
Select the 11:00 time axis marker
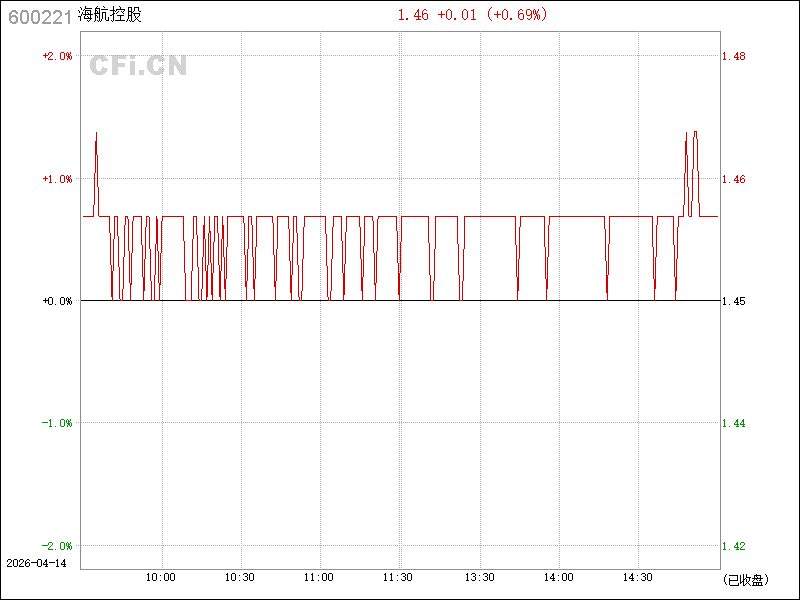(x=319, y=577)
